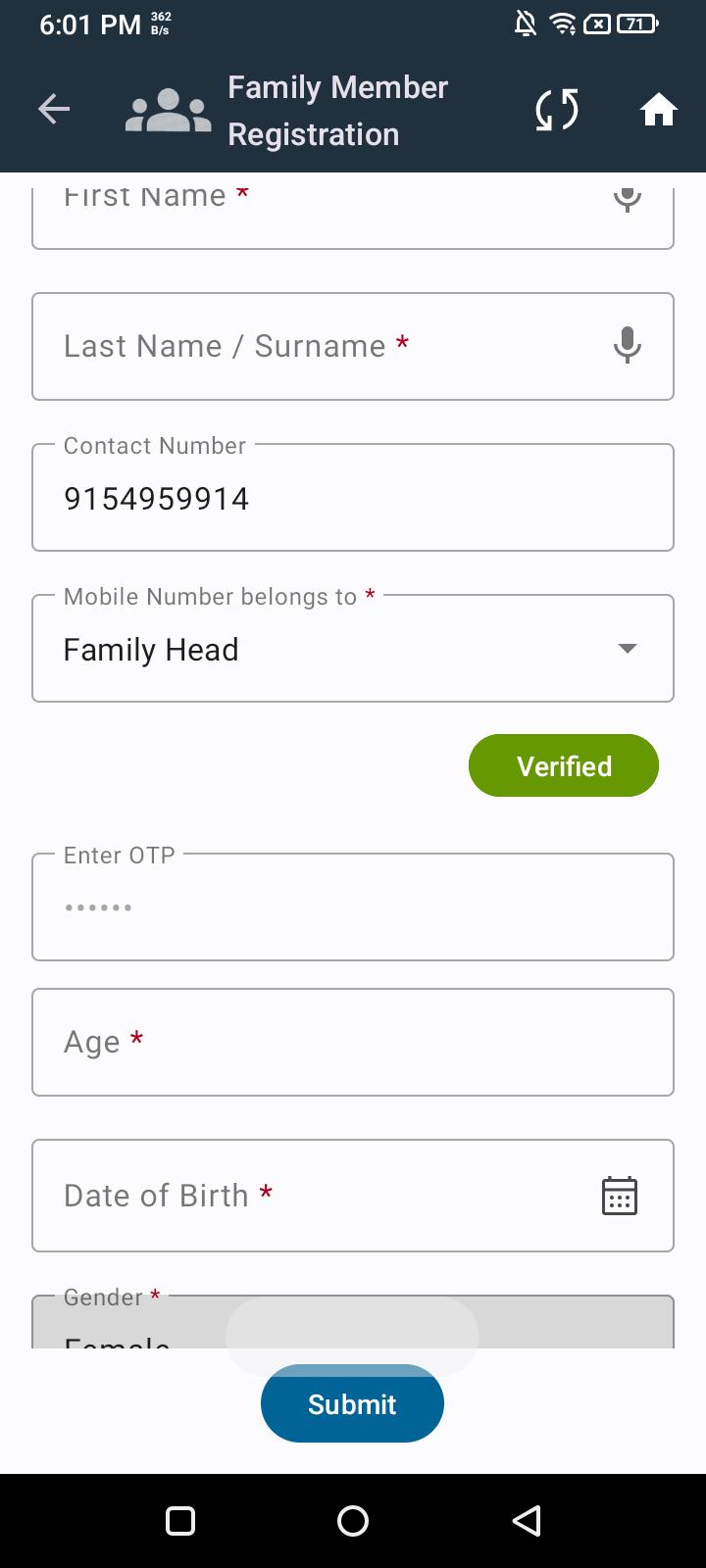The width and height of the screenshot is (706, 1568).
Task: Open recent apps with square button
Action: pyautogui.click(x=180, y=1521)
